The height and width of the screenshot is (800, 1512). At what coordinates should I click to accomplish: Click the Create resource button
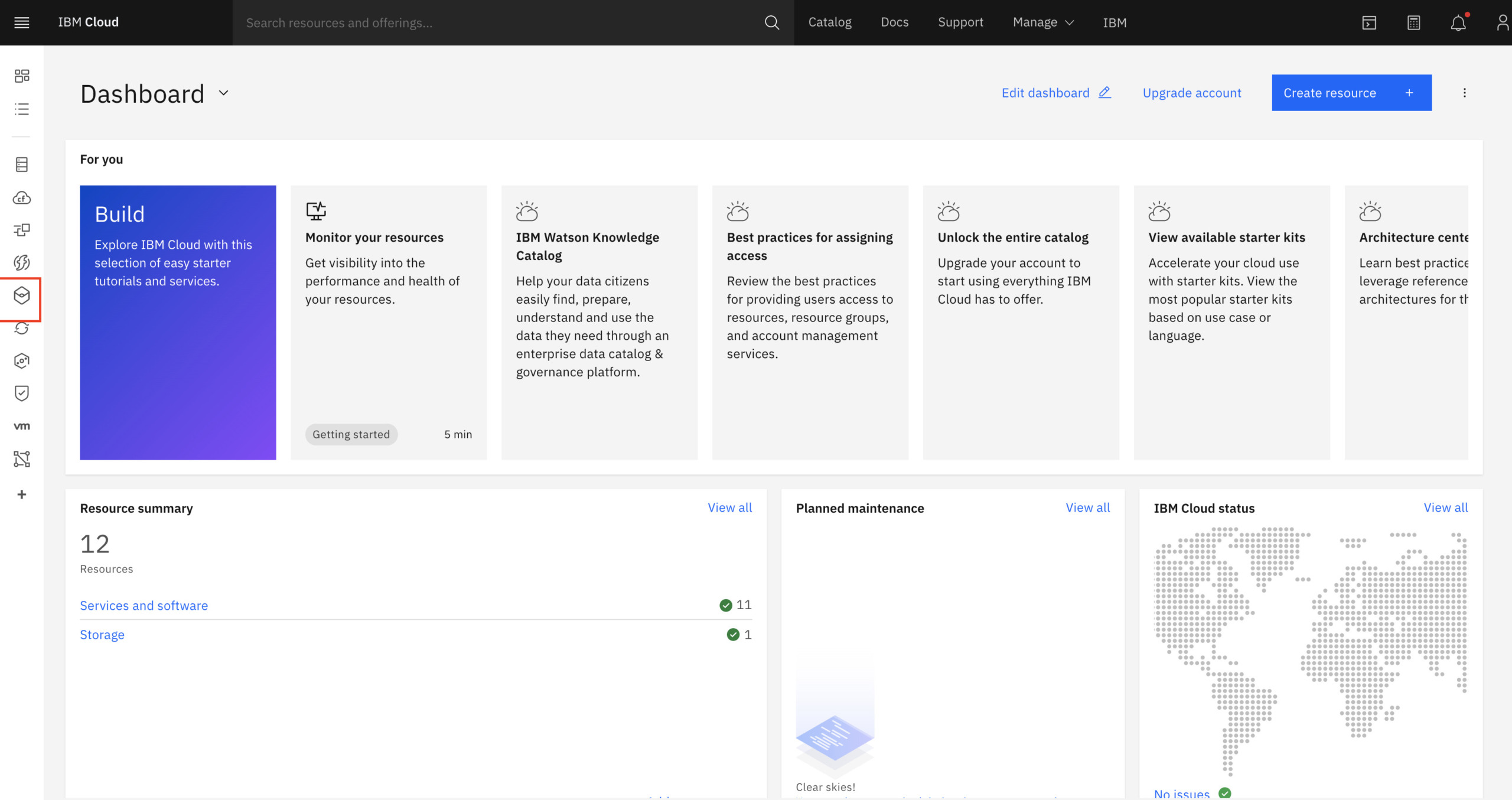point(1351,93)
